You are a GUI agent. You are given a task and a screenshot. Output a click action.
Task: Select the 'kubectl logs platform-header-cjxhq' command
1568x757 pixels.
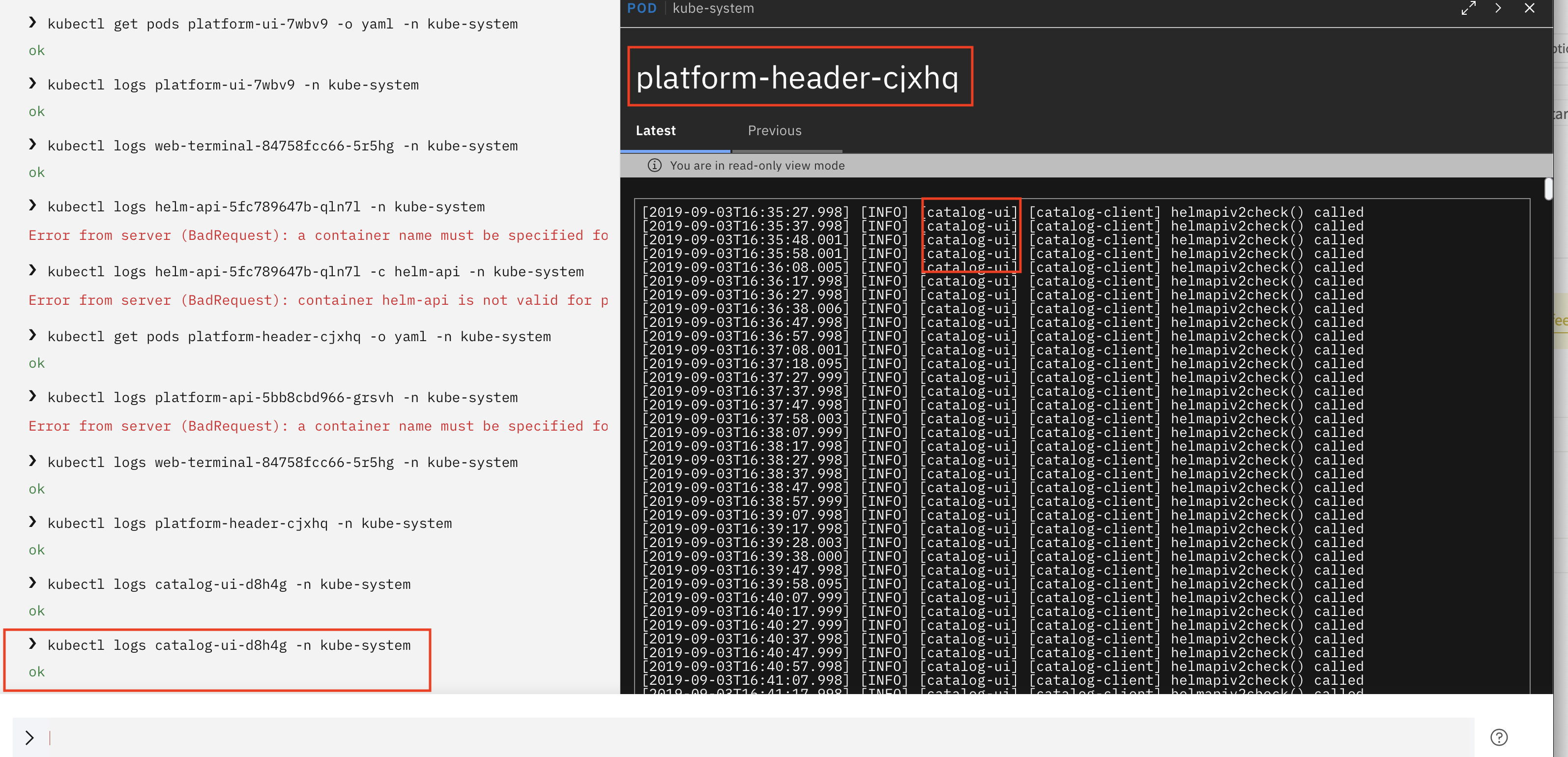[250, 524]
